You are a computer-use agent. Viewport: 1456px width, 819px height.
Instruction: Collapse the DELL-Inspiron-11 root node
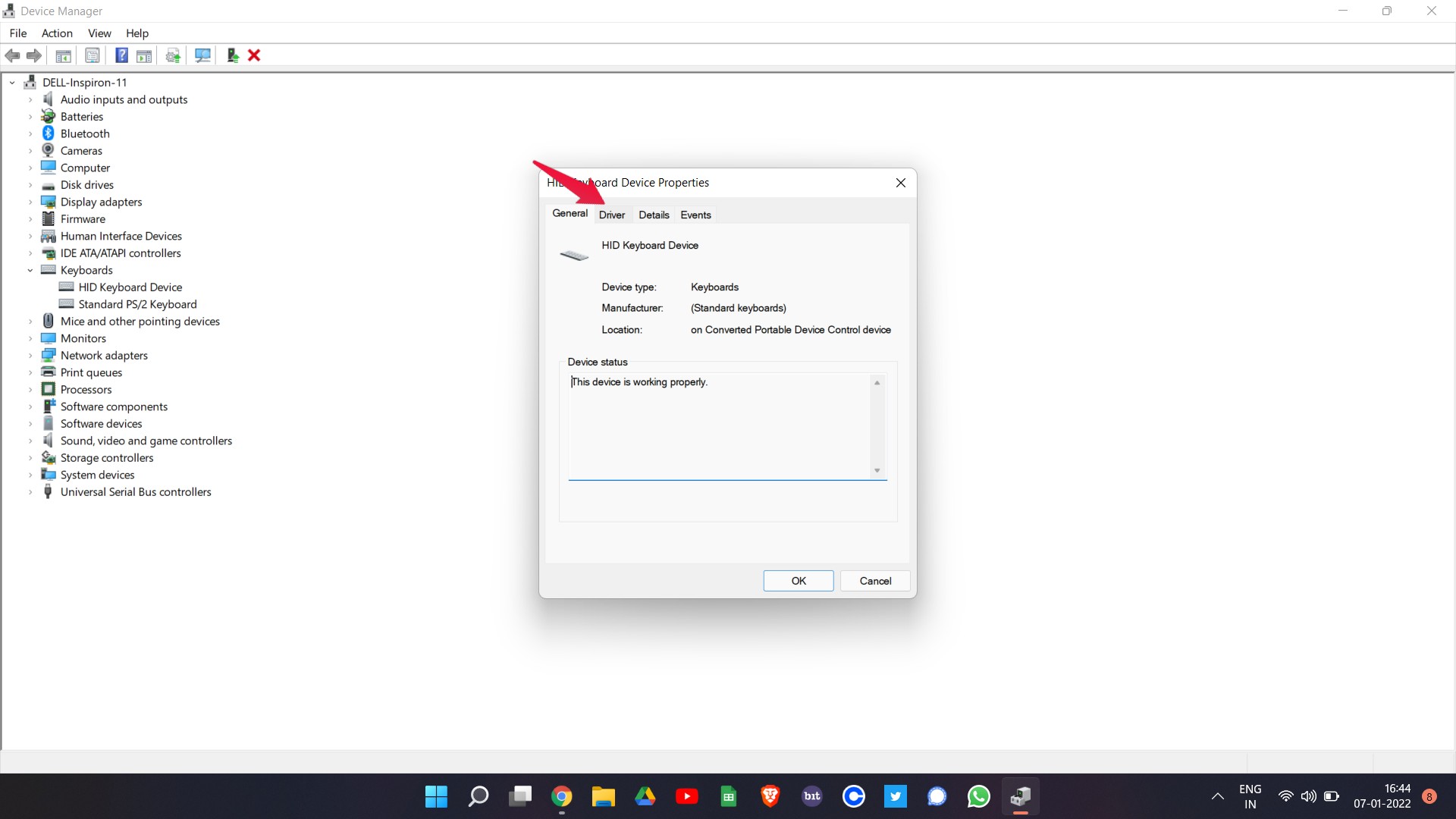12,83
